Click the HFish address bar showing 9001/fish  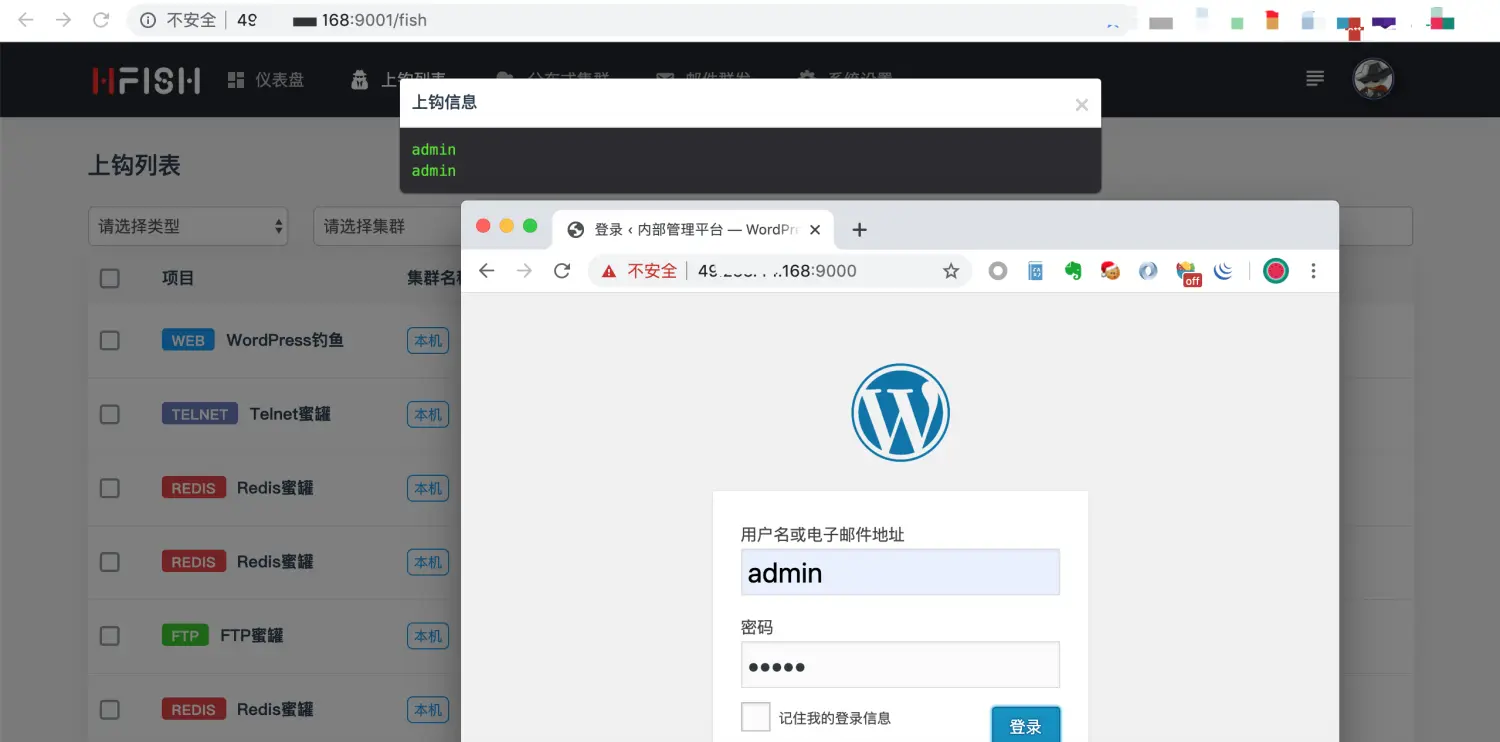(630, 20)
